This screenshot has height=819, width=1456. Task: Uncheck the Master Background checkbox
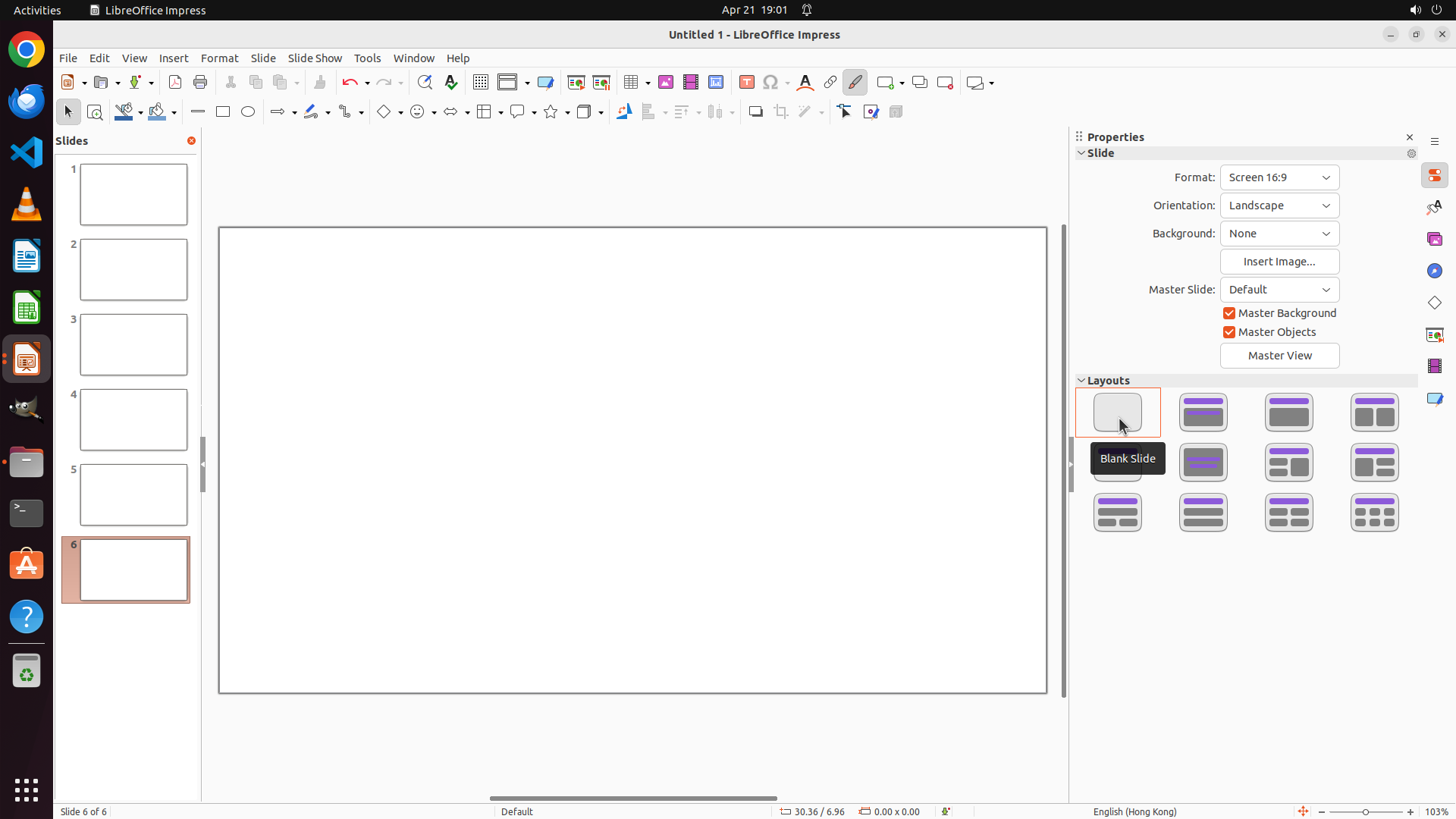pos(1229,313)
